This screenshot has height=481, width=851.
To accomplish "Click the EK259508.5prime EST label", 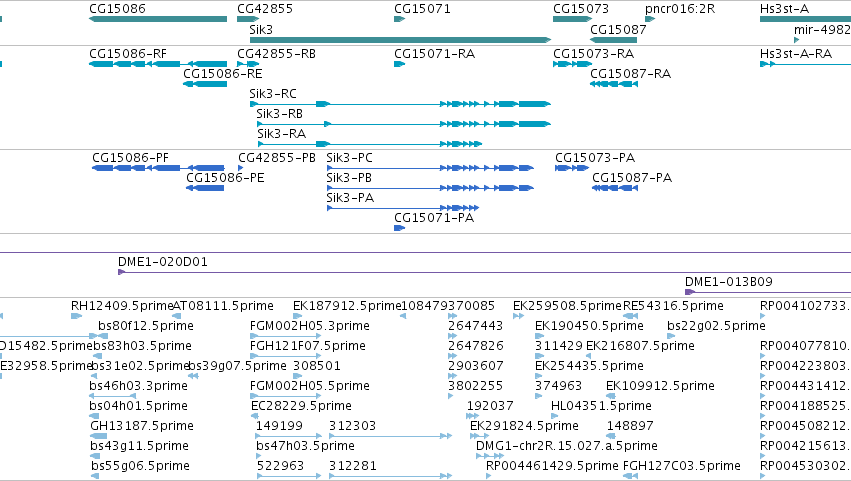I will pos(567,306).
